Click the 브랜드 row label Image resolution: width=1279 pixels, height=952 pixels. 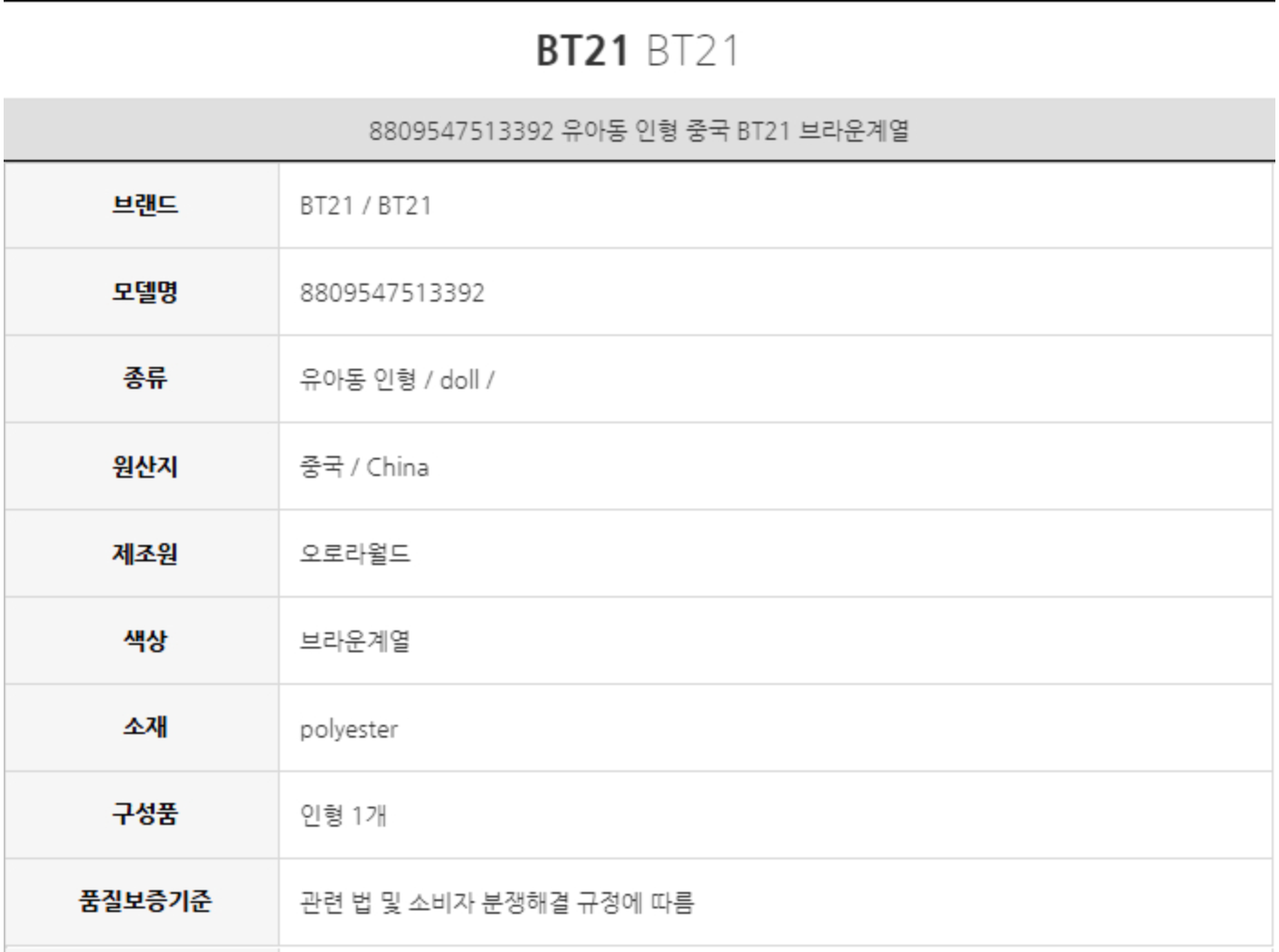tap(144, 205)
